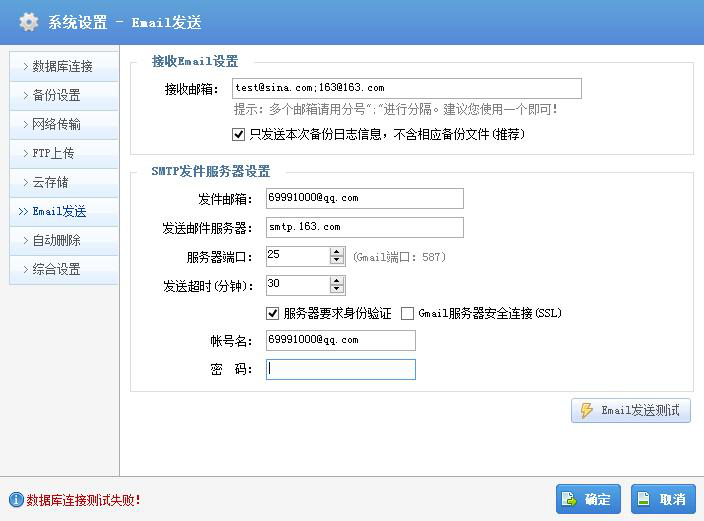Decrease 发送超时 minutes with down arrow
Viewport: 704px width, 521px height.
tap(337, 289)
